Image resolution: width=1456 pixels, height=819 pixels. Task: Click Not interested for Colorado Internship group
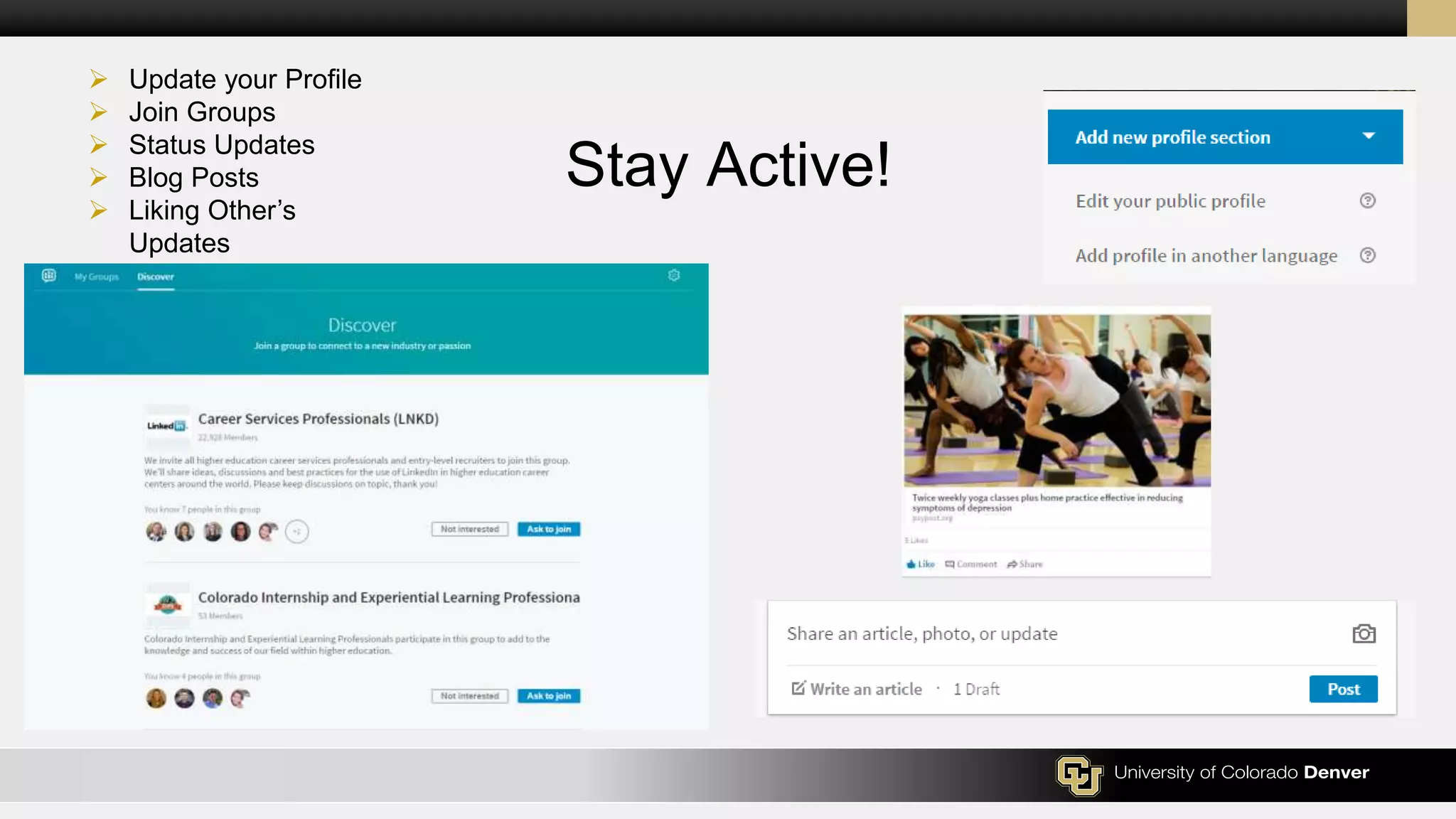click(x=470, y=696)
